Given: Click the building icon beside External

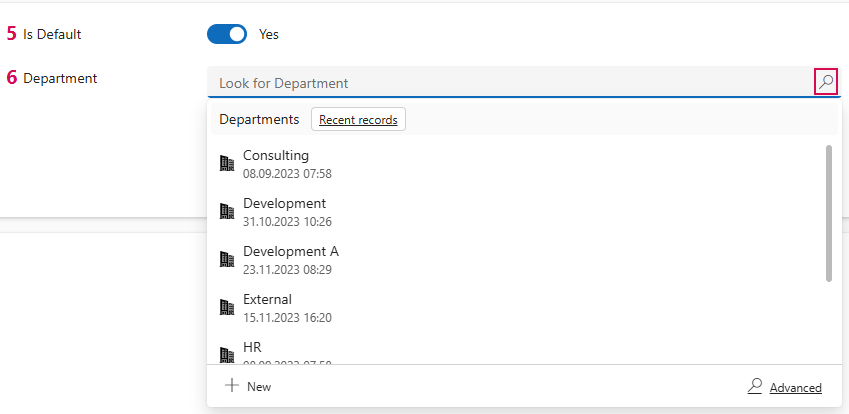Looking at the screenshot, I should [x=227, y=307].
